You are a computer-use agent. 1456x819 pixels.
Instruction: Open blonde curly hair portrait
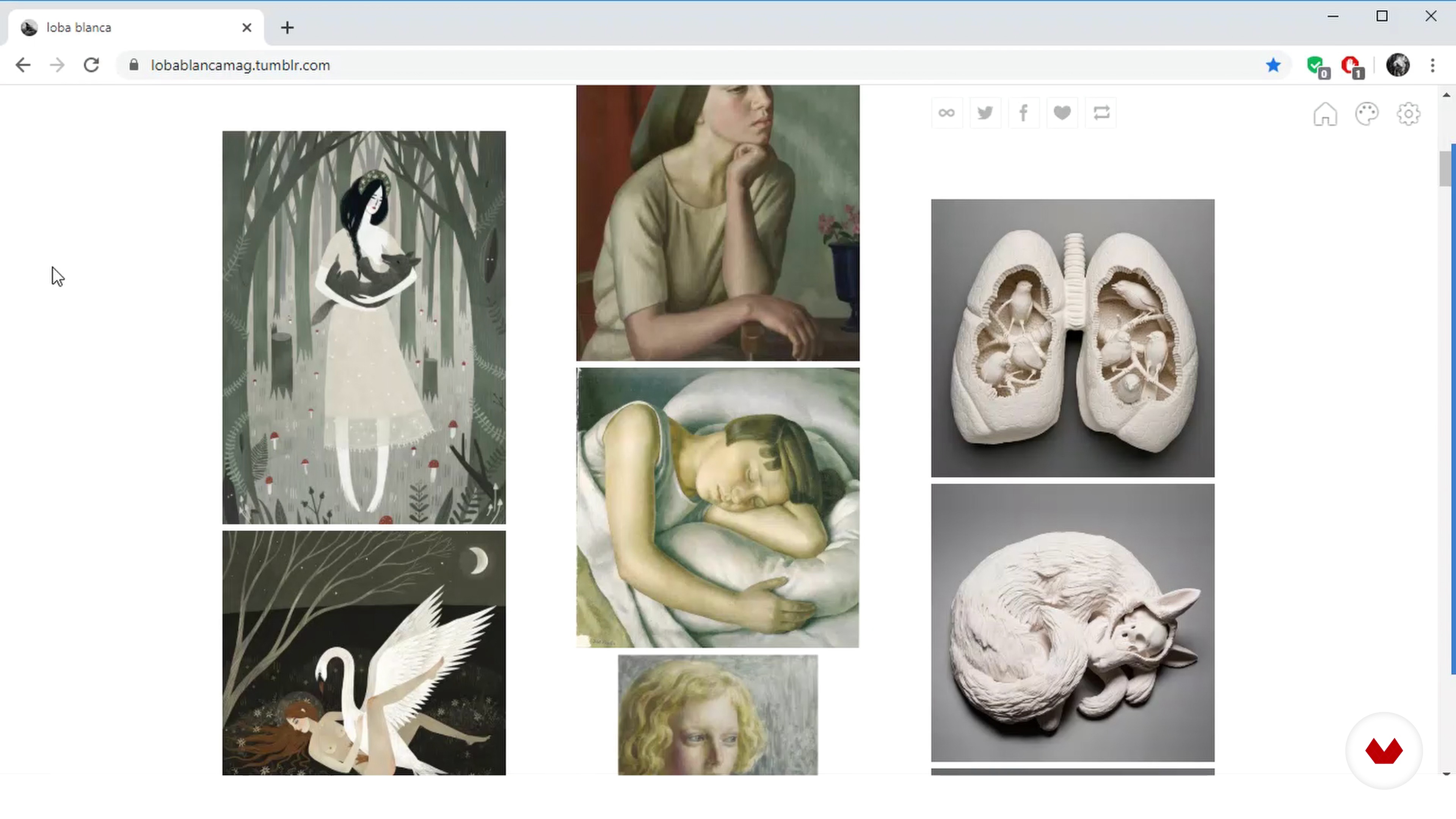click(x=718, y=715)
